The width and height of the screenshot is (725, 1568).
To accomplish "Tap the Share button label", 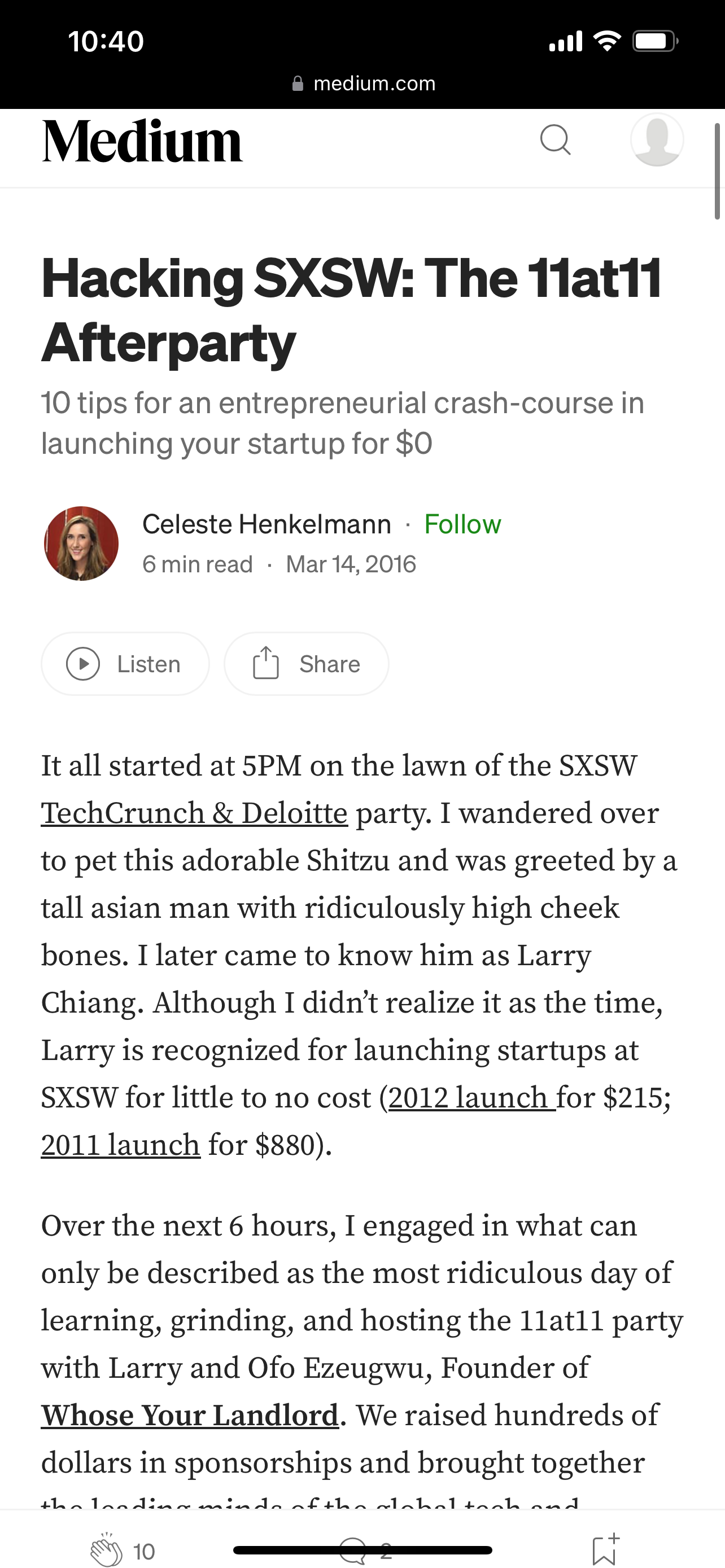I will pyautogui.click(x=329, y=664).
